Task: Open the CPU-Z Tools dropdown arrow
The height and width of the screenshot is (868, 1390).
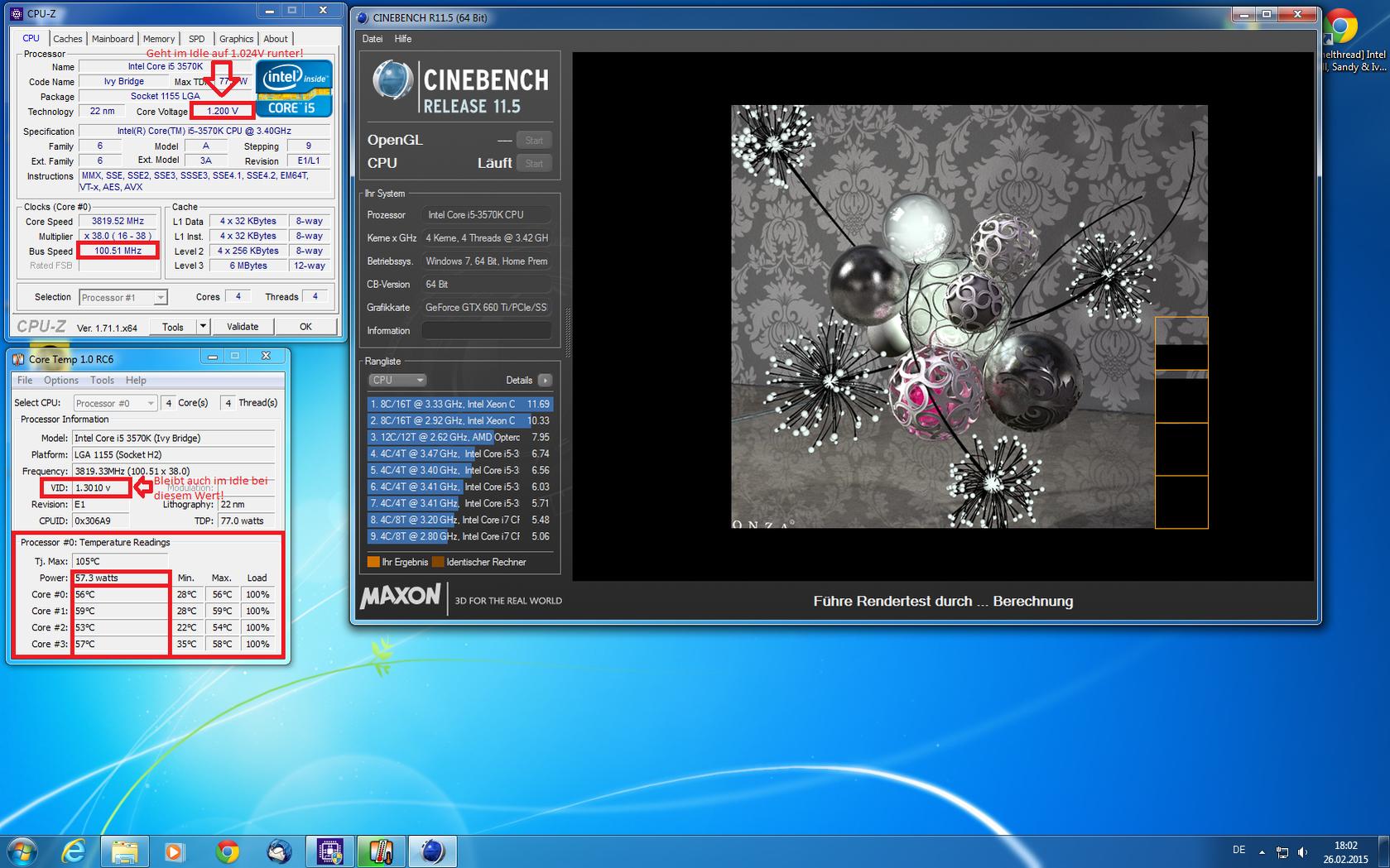Action: [203, 327]
